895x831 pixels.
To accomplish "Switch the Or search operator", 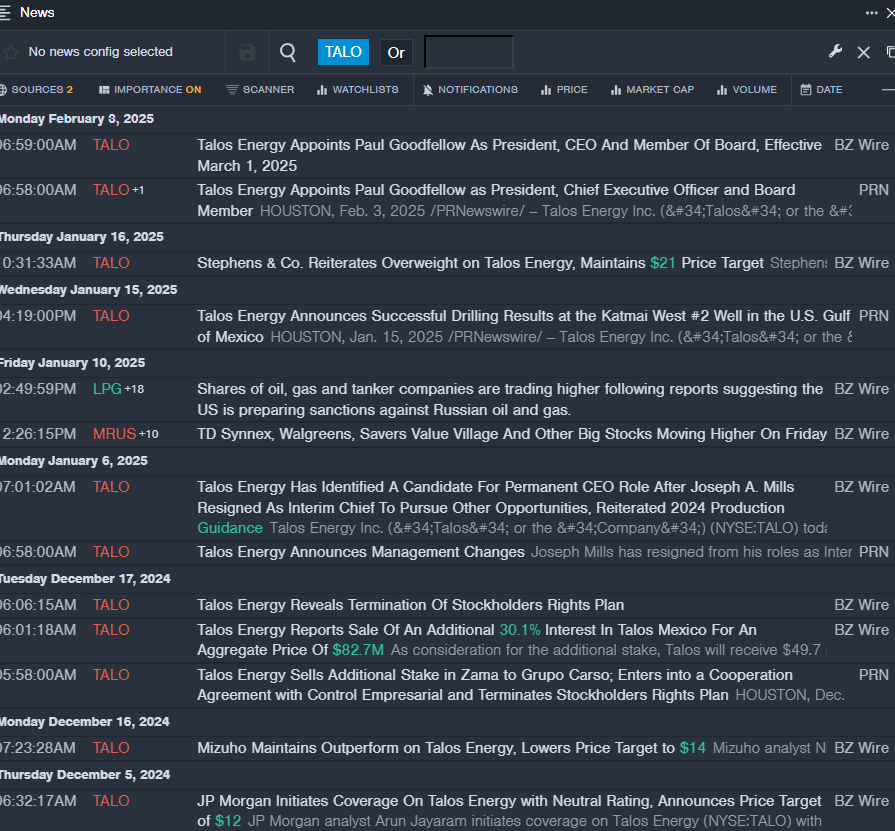I will pyautogui.click(x=396, y=53).
